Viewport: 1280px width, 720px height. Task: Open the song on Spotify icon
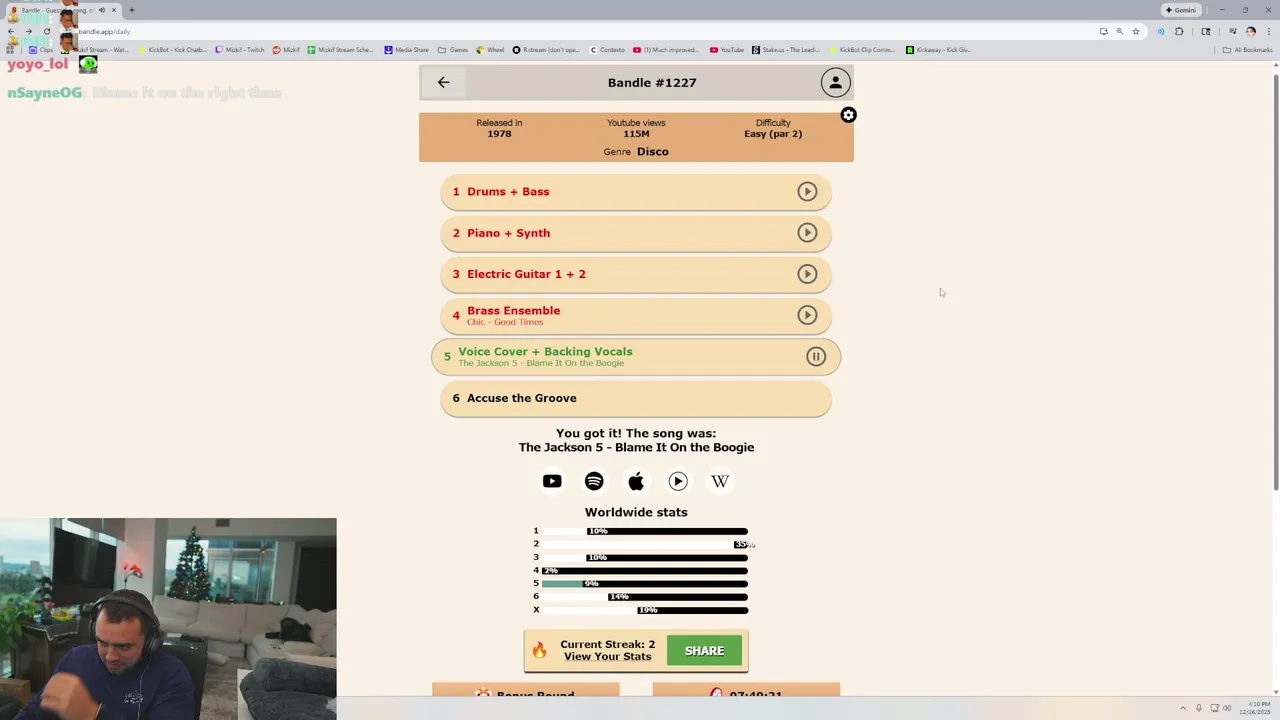coord(594,481)
